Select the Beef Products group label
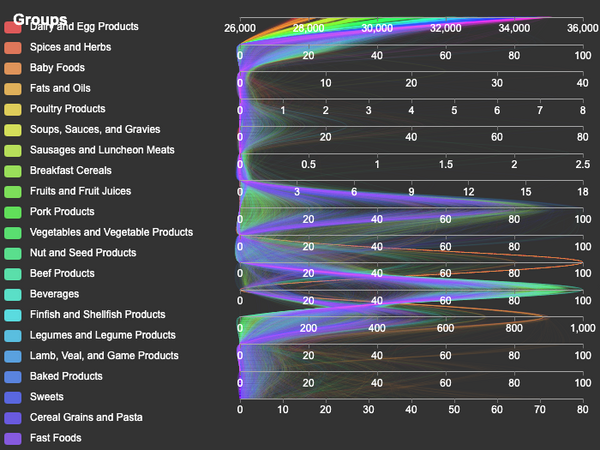This screenshot has height=450, width=600. tap(62, 273)
